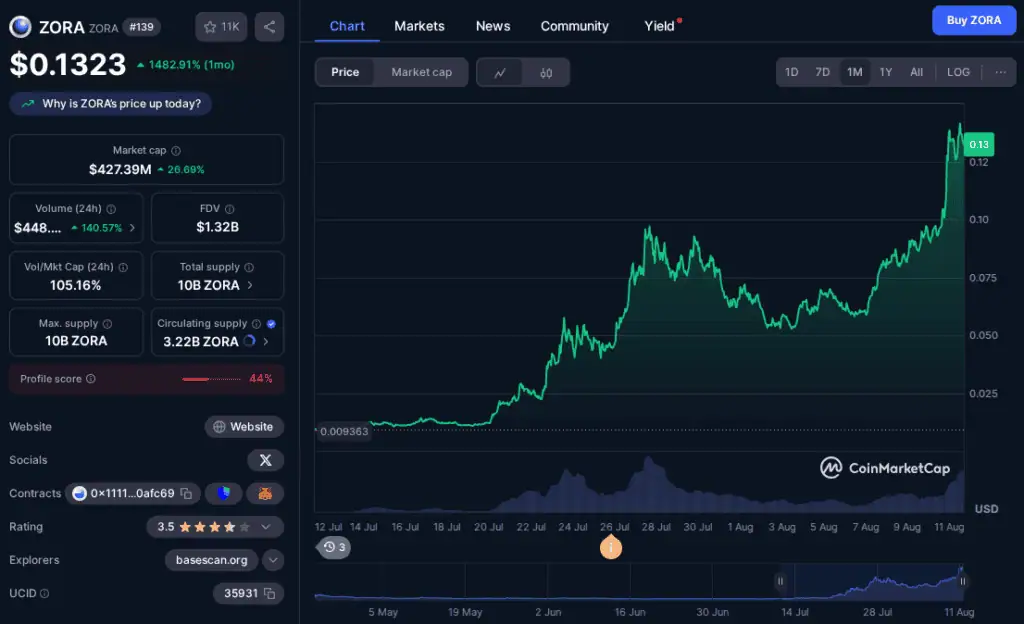This screenshot has height=624, width=1024.
Task: Click the MetaMask fox icon
Action: pyautogui.click(x=264, y=493)
